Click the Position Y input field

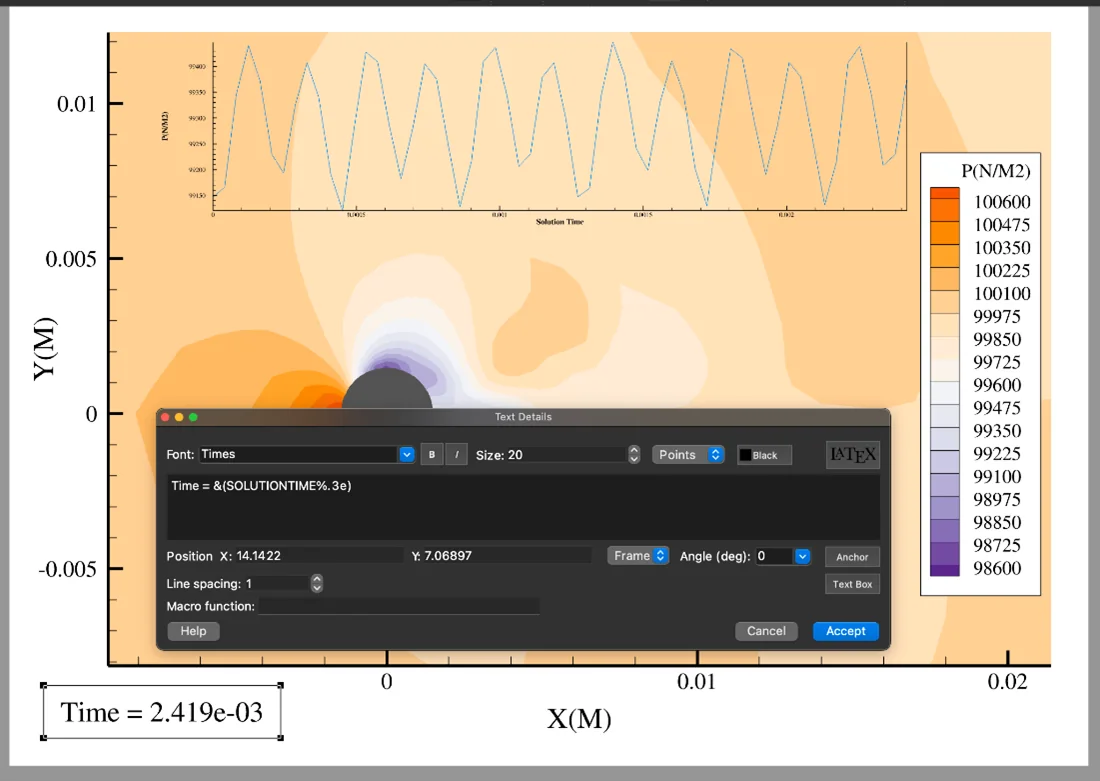coord(507,556)
